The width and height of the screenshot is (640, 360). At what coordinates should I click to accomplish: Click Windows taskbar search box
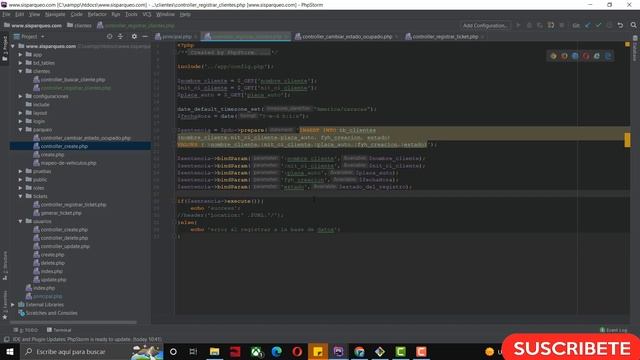(x=92, y=351)
